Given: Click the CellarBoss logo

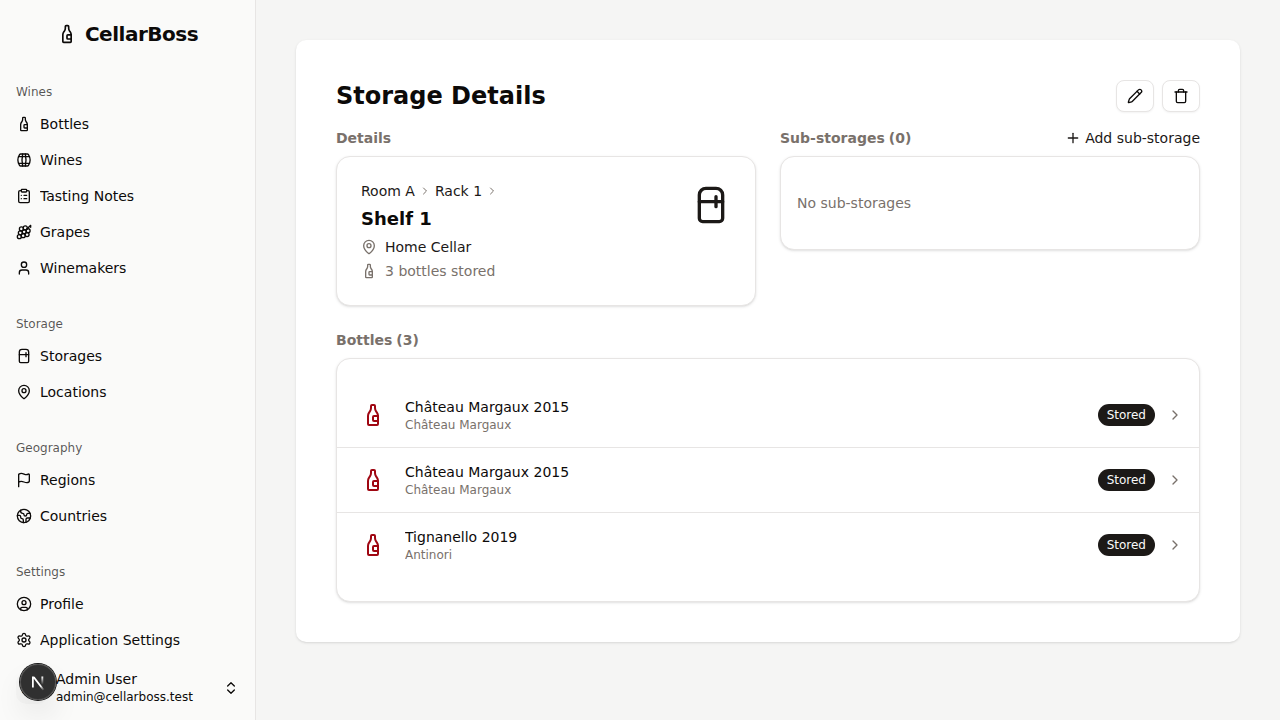Looking at the screenshot, I should click(128, 33).
